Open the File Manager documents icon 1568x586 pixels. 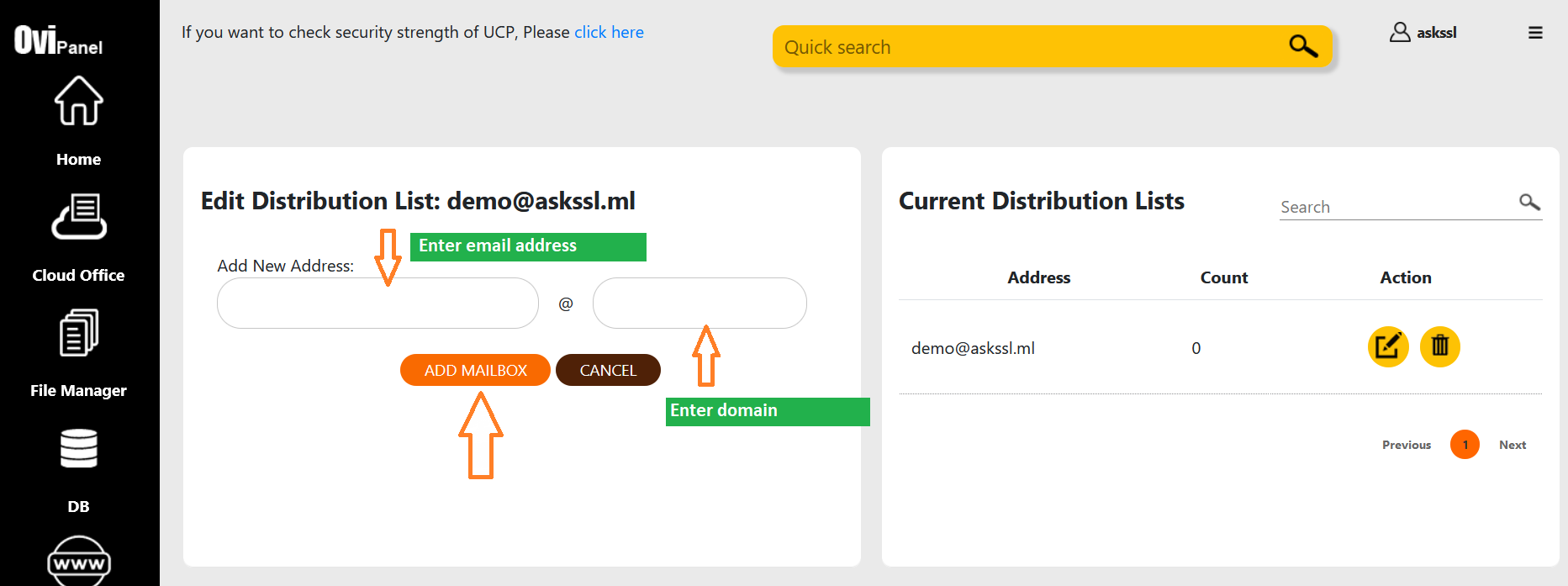pyautogui.click(x=79, y=332)
